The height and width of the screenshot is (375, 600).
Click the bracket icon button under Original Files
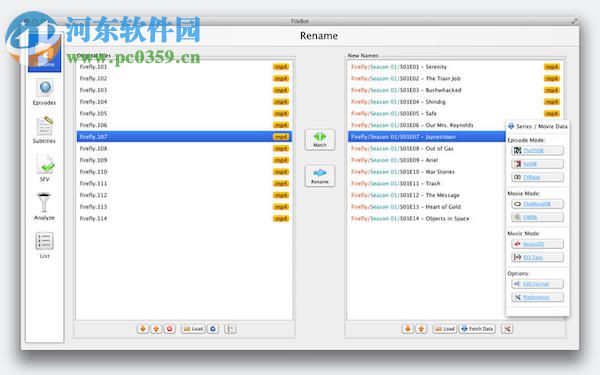(x=230, y=329)
